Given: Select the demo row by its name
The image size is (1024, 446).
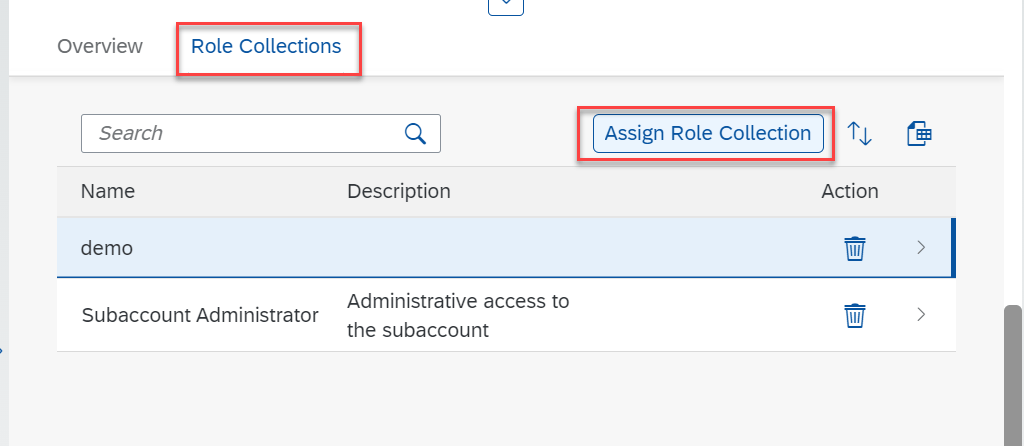Looking at the screenshot, I should [x=106, y=248].
